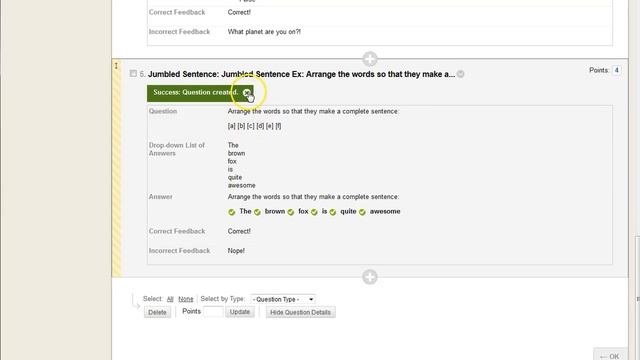Dismiss the 'Success: Question created' message
The image size is (640, 360).
tap(247, 93)
